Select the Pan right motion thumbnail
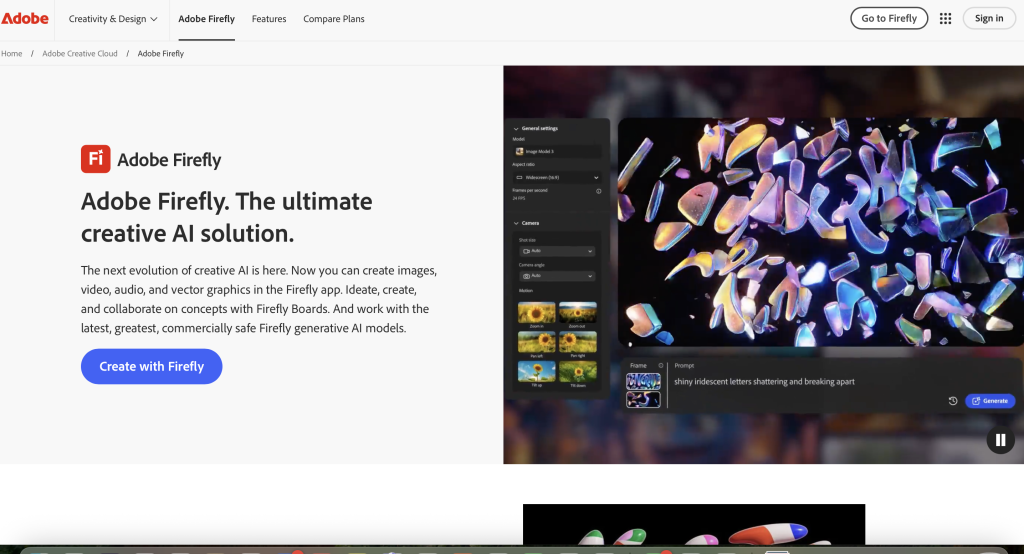Screen dimensions: 1024x554 tap(578, 343)
